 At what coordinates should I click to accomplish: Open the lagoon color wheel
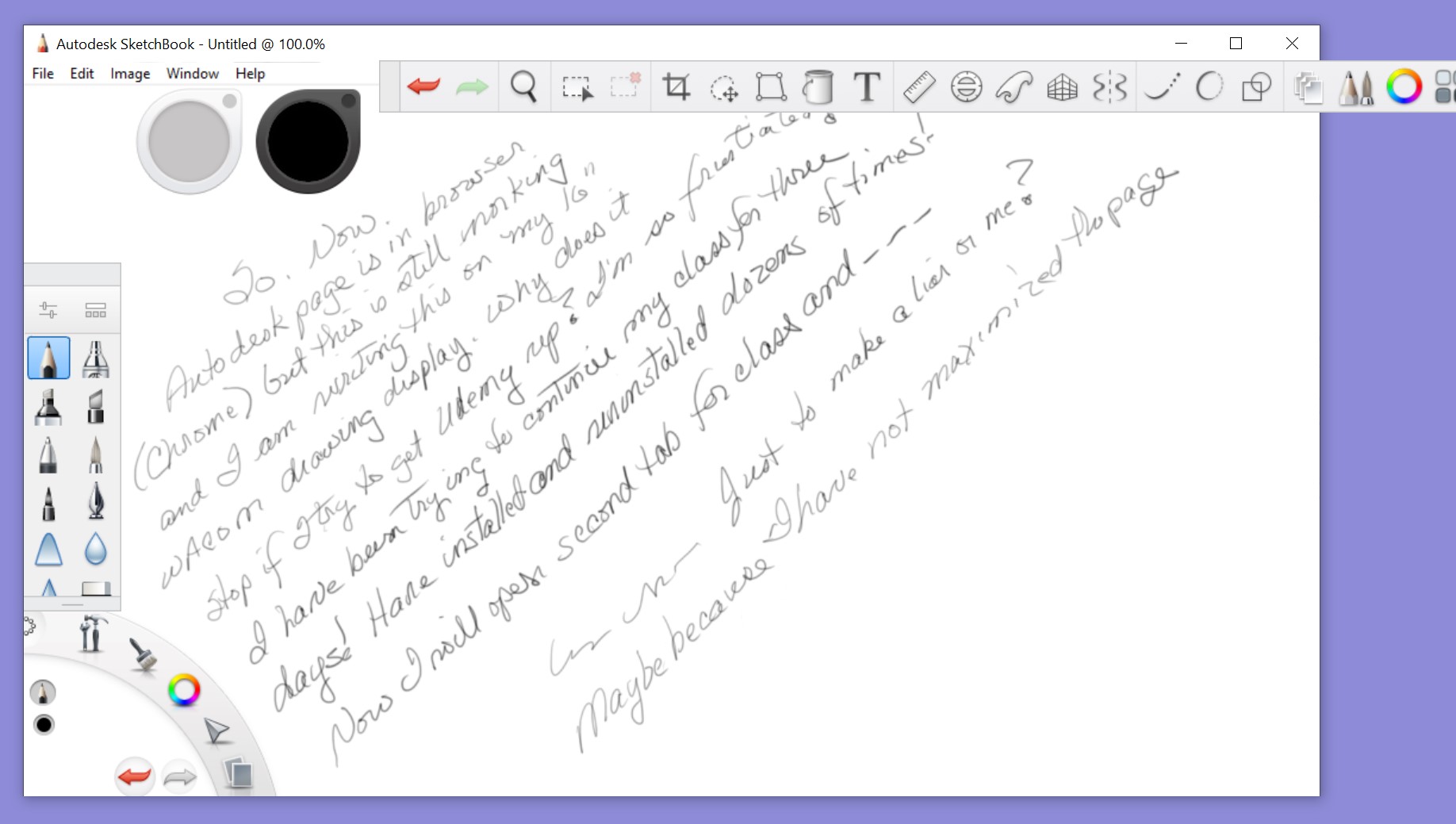(x=184, y=691)
